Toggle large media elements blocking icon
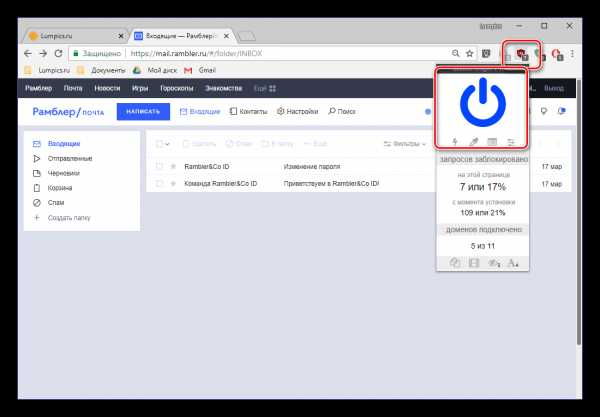This screenshot has width=600, height=417. click(476, 263)
